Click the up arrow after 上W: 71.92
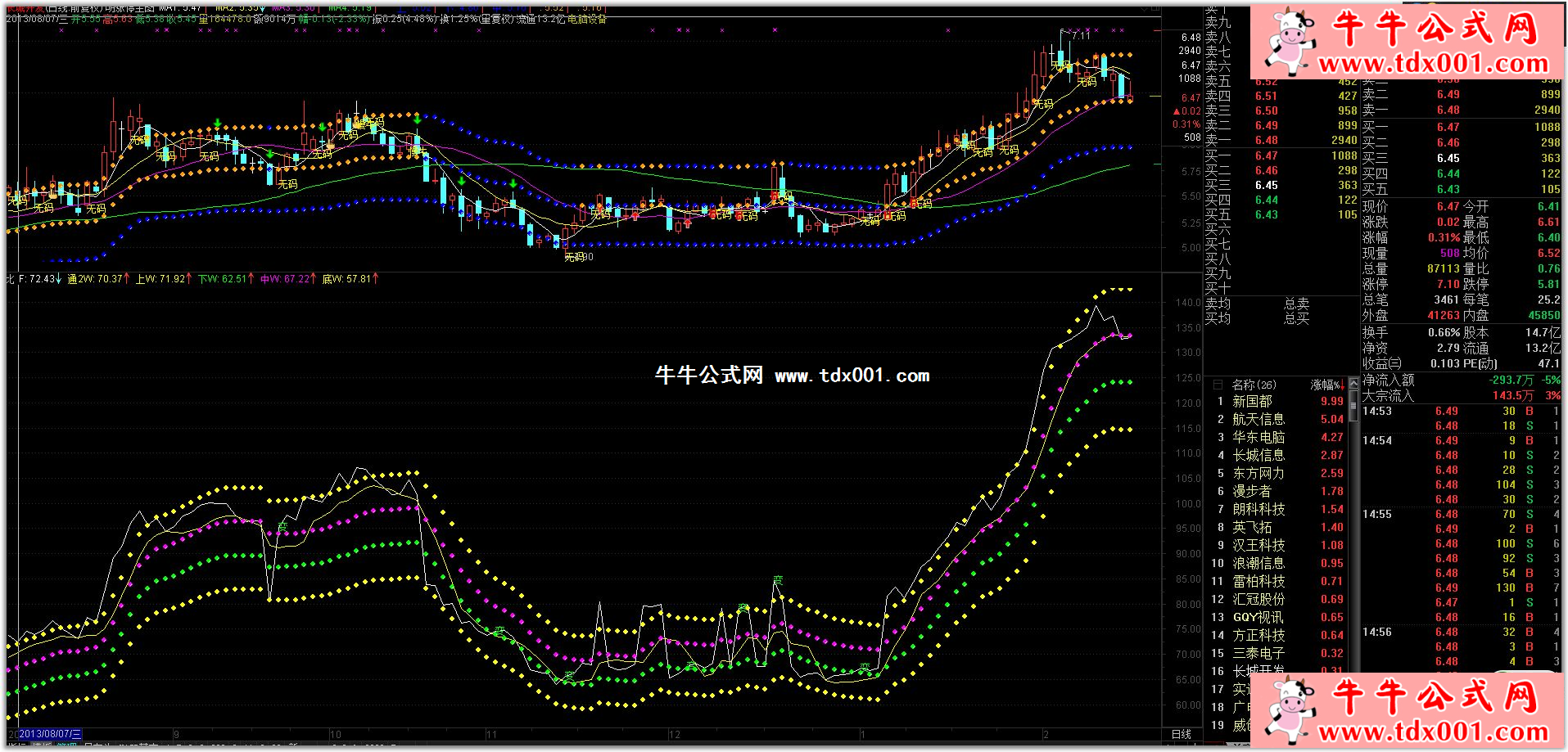 tap(190, 279)
